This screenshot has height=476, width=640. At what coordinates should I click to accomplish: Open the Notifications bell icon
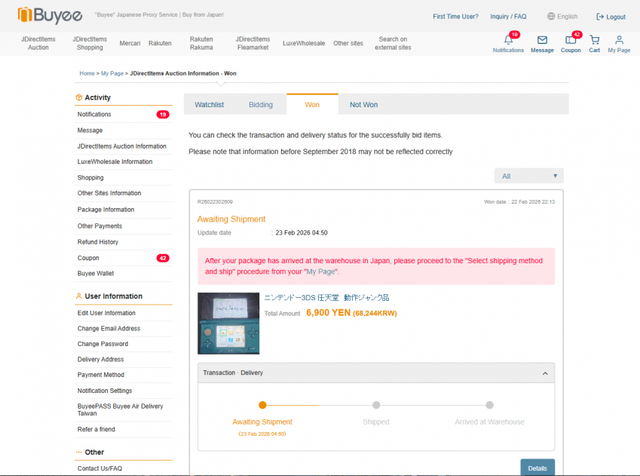coord(508,41)
